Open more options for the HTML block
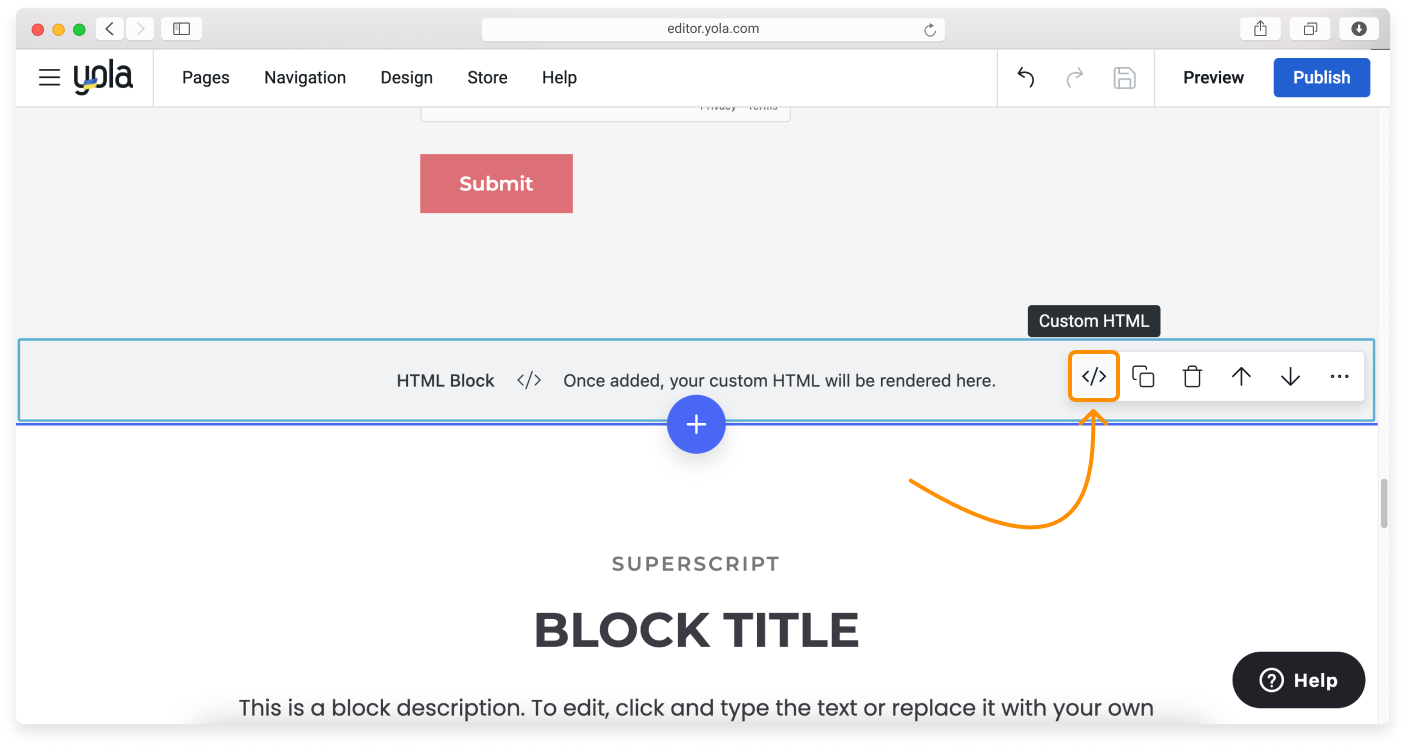 pyautogui.click(x=1339, y=376)
